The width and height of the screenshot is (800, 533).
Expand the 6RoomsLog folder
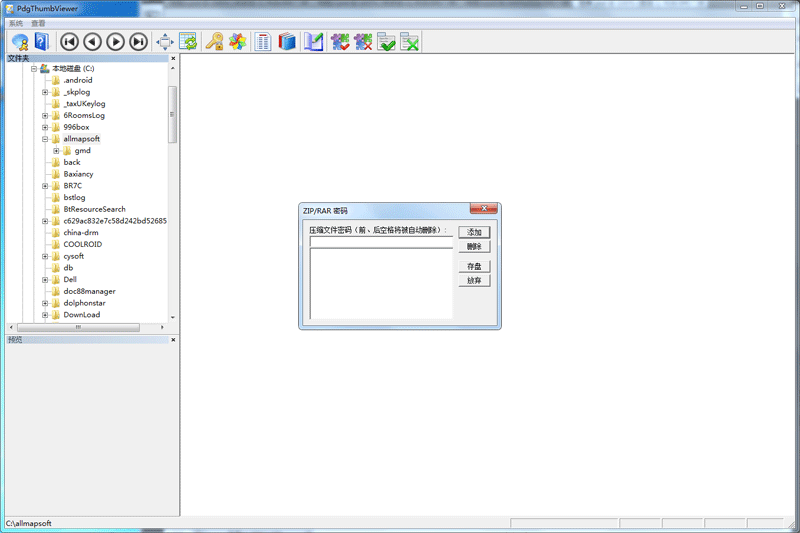tap(45, 115)
